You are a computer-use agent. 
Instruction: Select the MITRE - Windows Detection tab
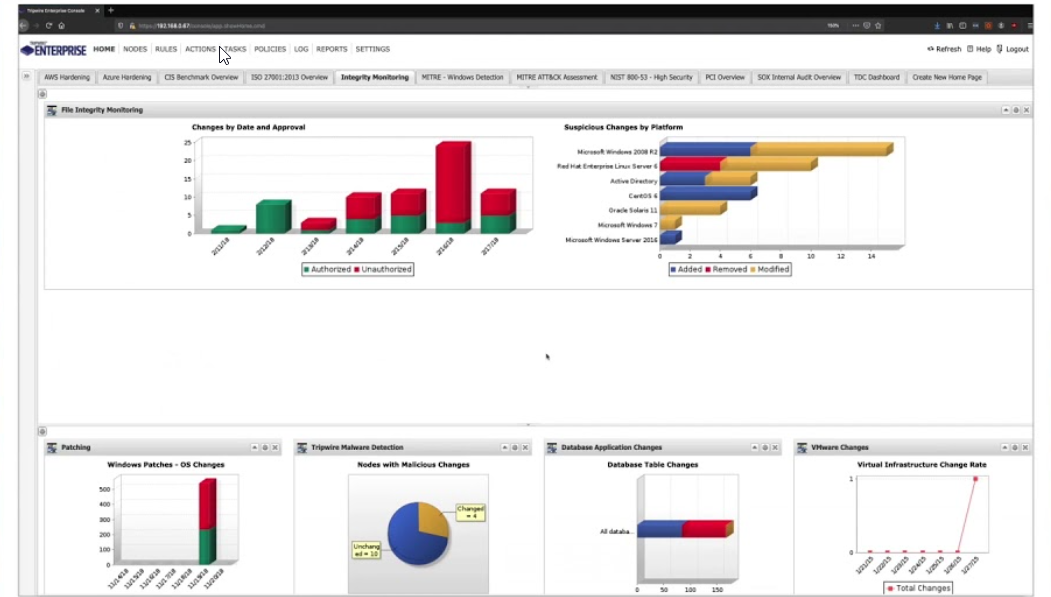pos(462,77)
